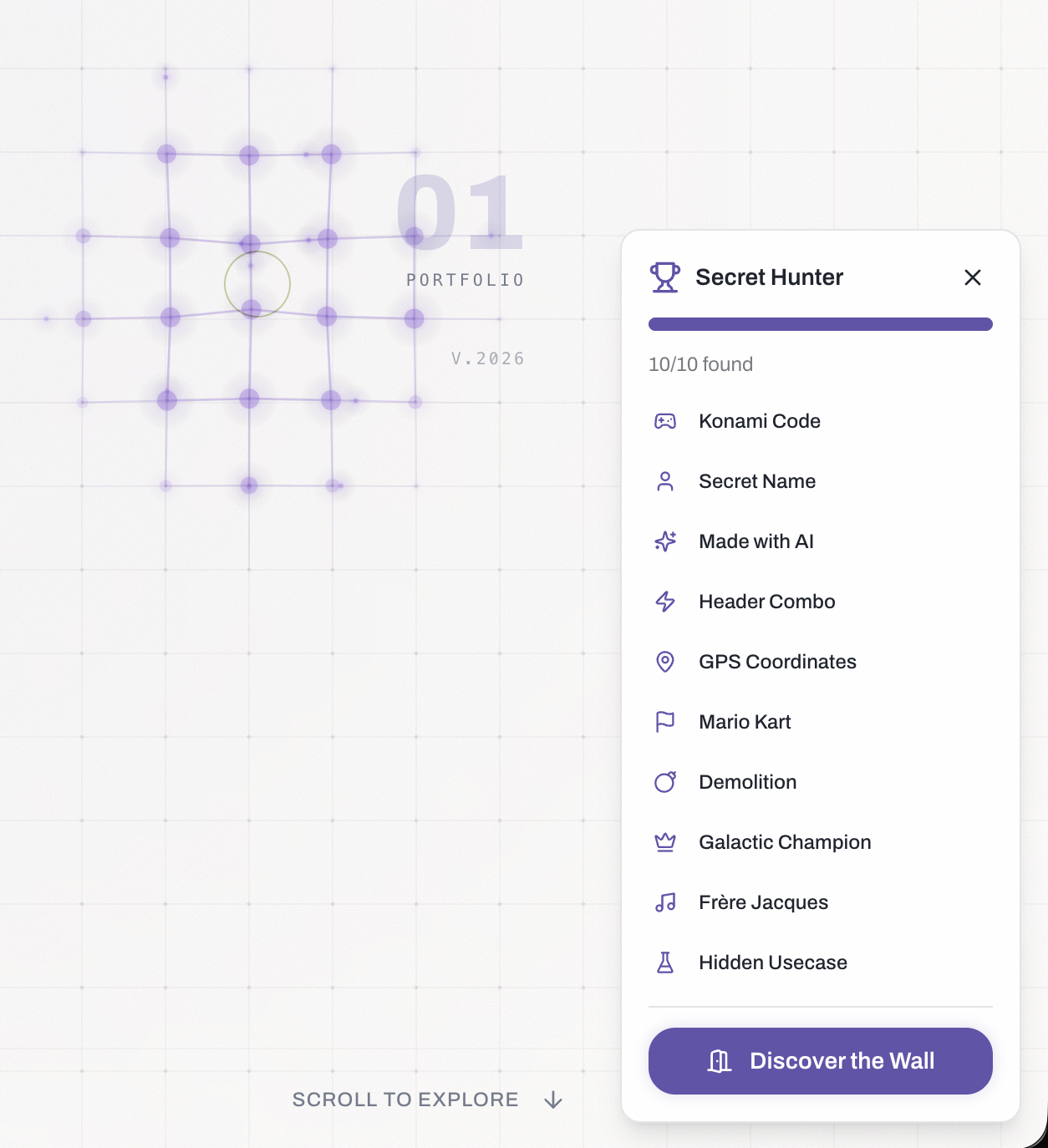Screen dimensions: 1048x1148
Task: Click the lightning bolt icon beside Header Combo
Action: [x=665, y=602]
